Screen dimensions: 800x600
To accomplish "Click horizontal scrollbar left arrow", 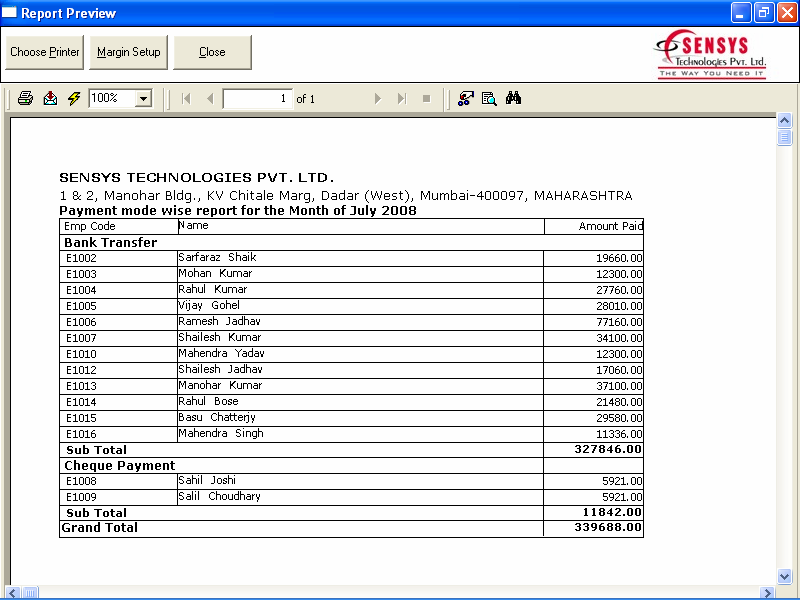I will [13, 593].
